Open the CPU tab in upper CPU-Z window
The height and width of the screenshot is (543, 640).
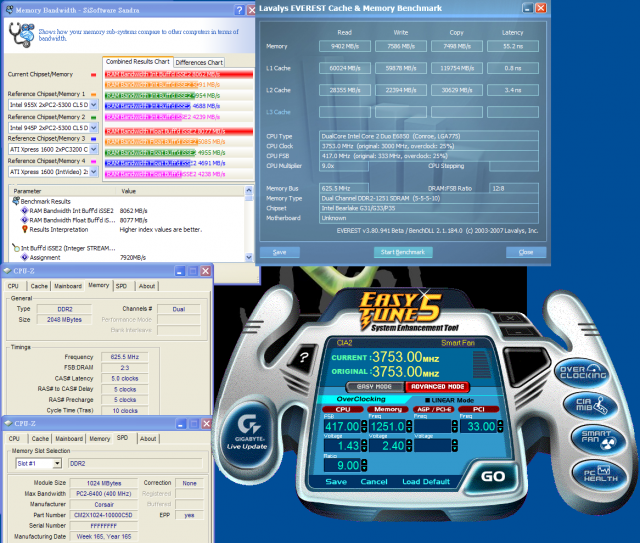[x=13, y=286]
